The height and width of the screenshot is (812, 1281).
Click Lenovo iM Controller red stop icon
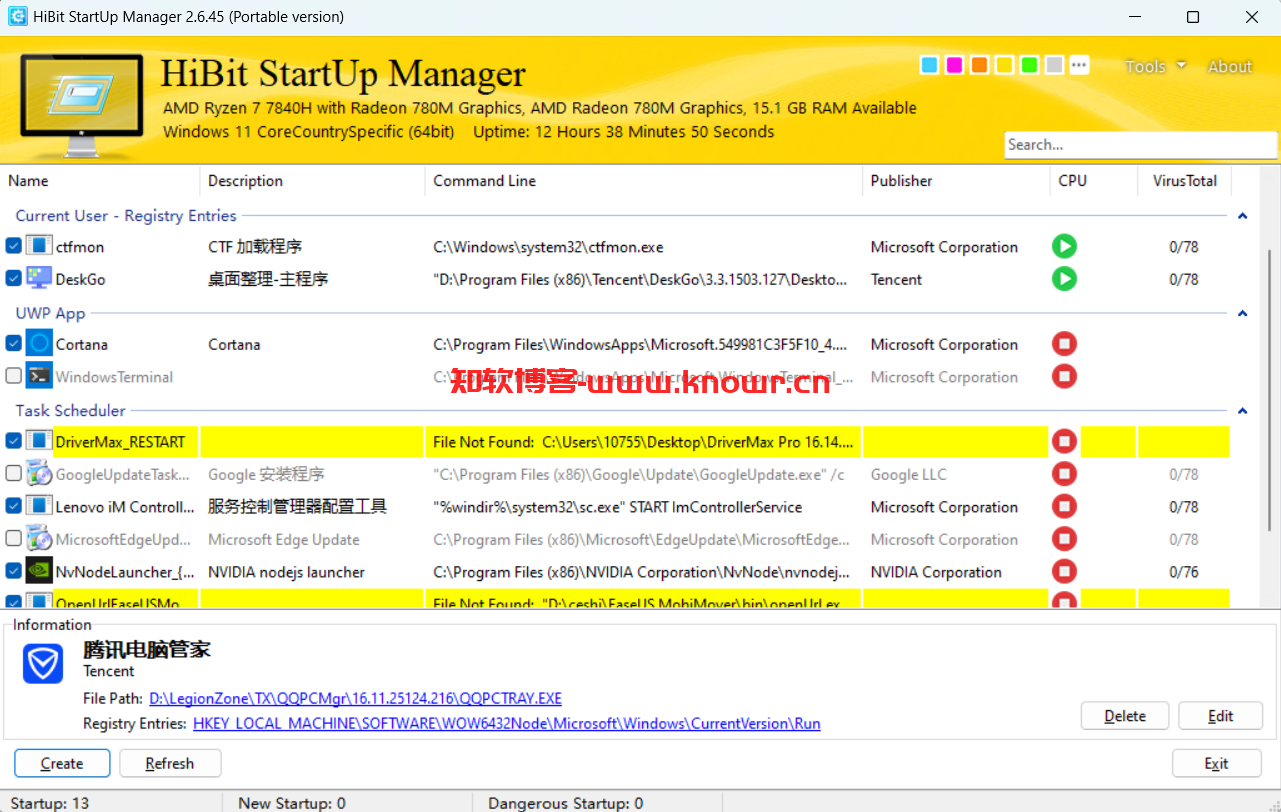(x=1064, y=507)
